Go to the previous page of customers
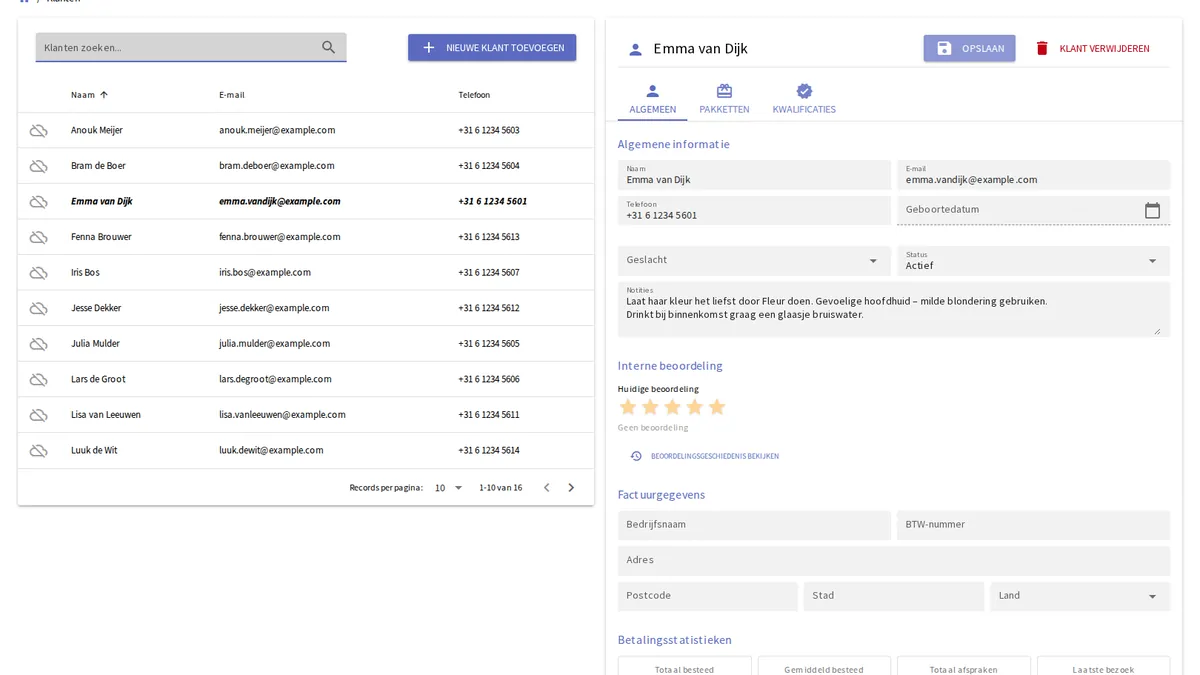This screenshot has width=1200, height=675. [546, 488]
